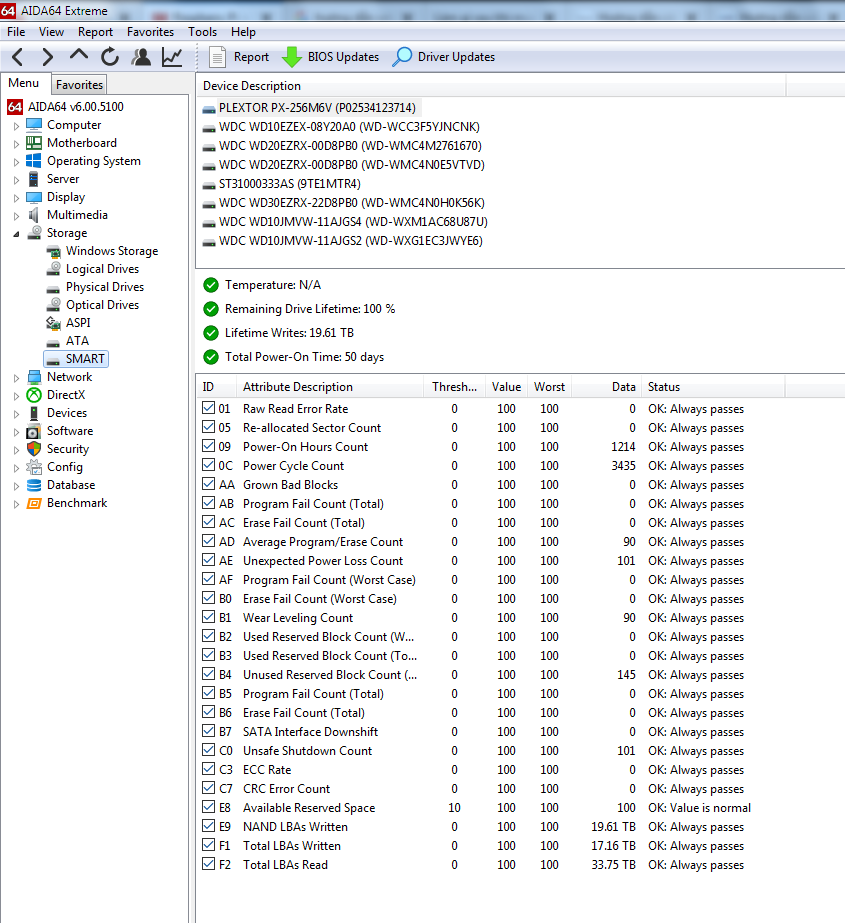The image size is (845, 923).
Task: Sort by Thresh... column header
Action: coord(455,387)
